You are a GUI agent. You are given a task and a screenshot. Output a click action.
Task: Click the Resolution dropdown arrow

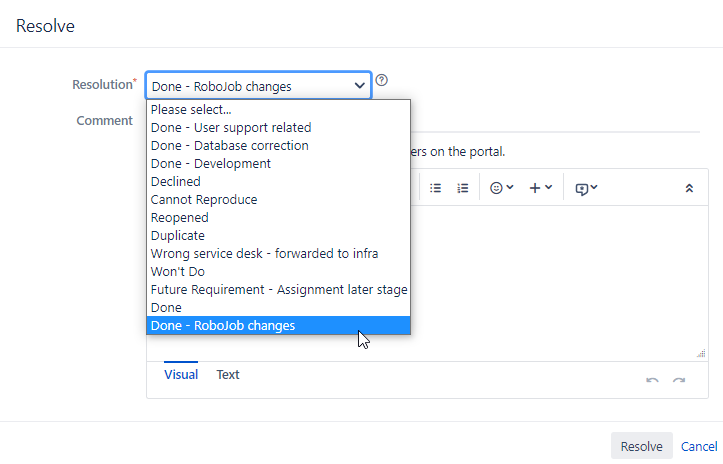359,86
